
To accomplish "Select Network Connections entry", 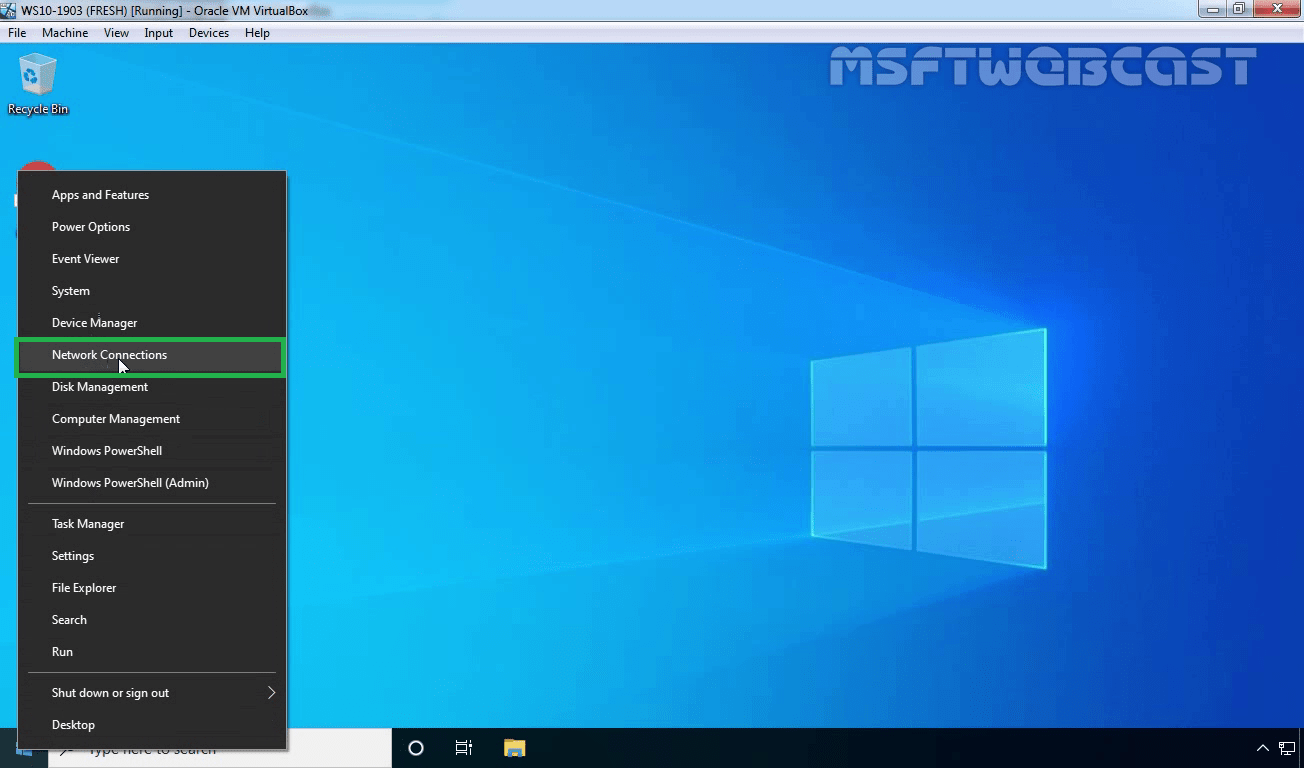I will (150, 356).
